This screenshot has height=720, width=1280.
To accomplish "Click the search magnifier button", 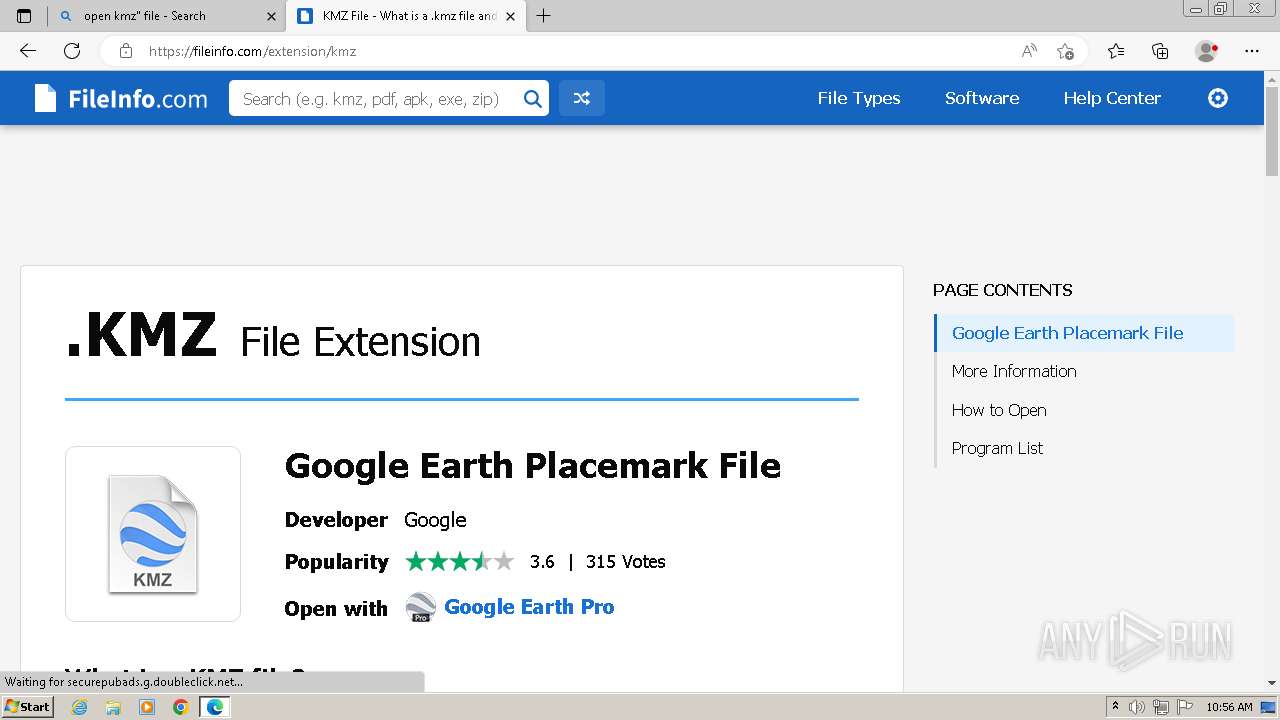I will (533, 98).
